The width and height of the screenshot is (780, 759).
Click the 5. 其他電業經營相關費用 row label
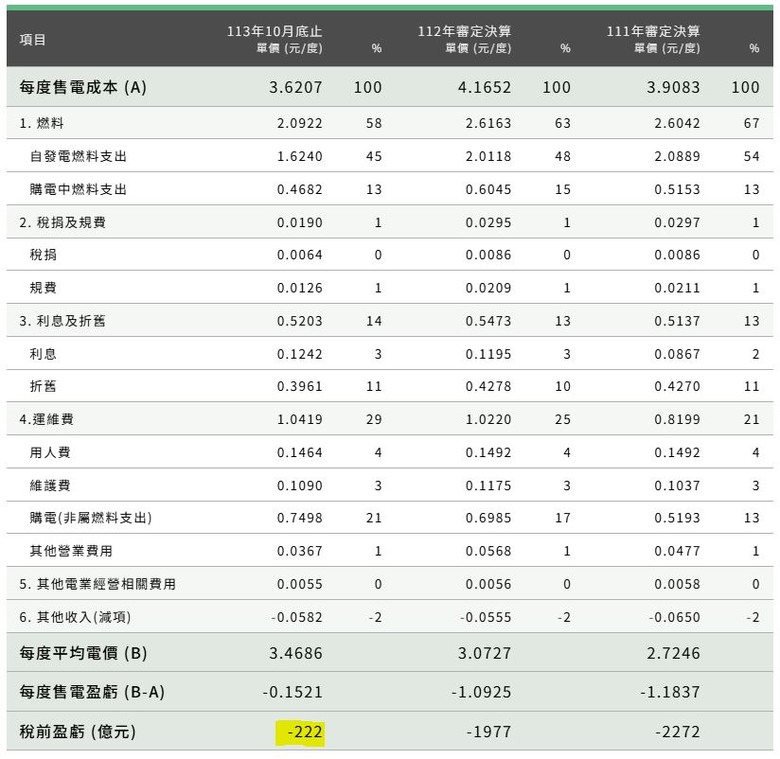click(98, 584)
